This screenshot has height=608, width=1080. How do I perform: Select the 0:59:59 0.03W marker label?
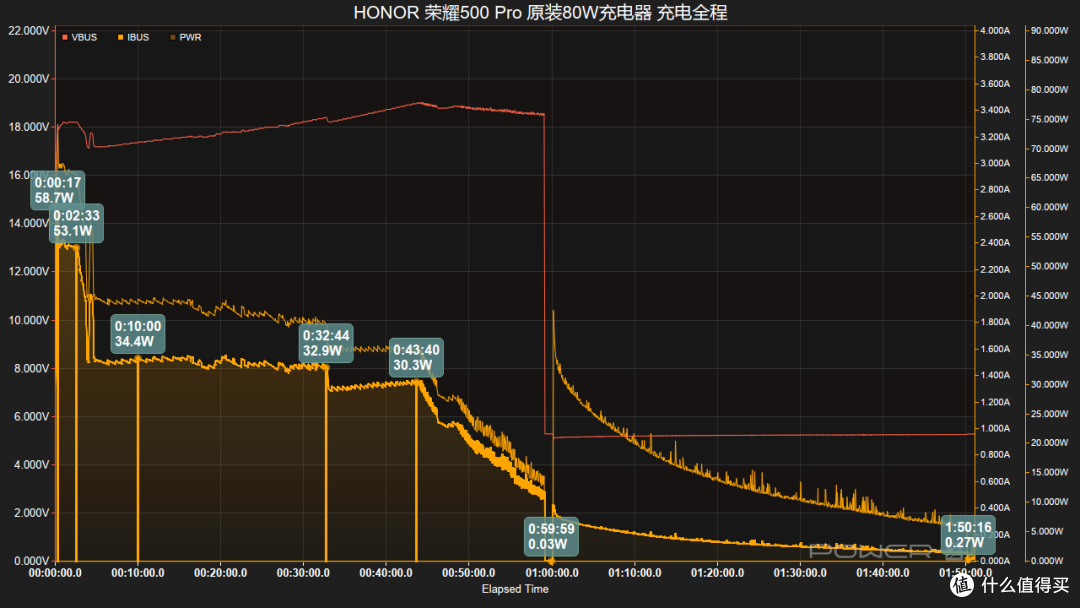551,536
